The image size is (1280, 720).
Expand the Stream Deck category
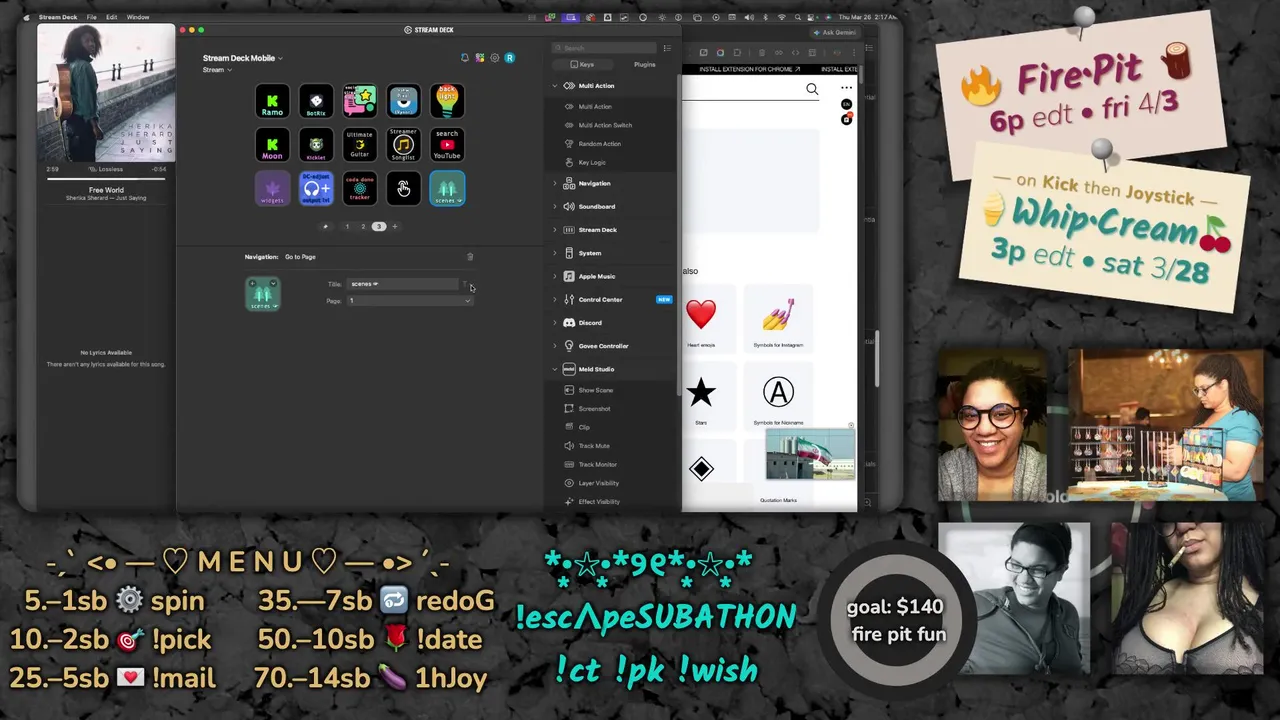point(555,230)
